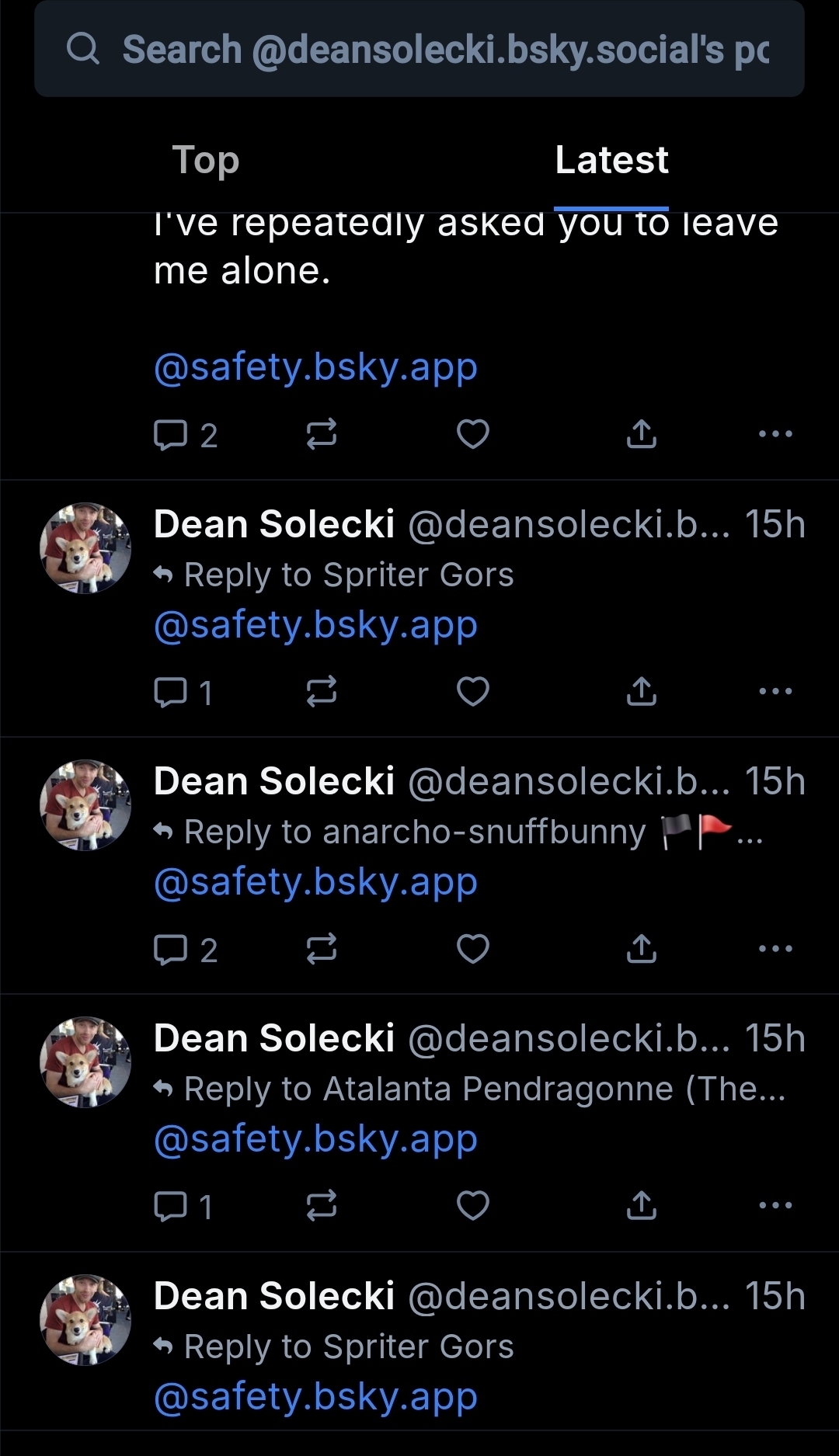839x1456 pixels.
Task: Open more options on first Spriter Gors reply
Action: pos(775,691)
